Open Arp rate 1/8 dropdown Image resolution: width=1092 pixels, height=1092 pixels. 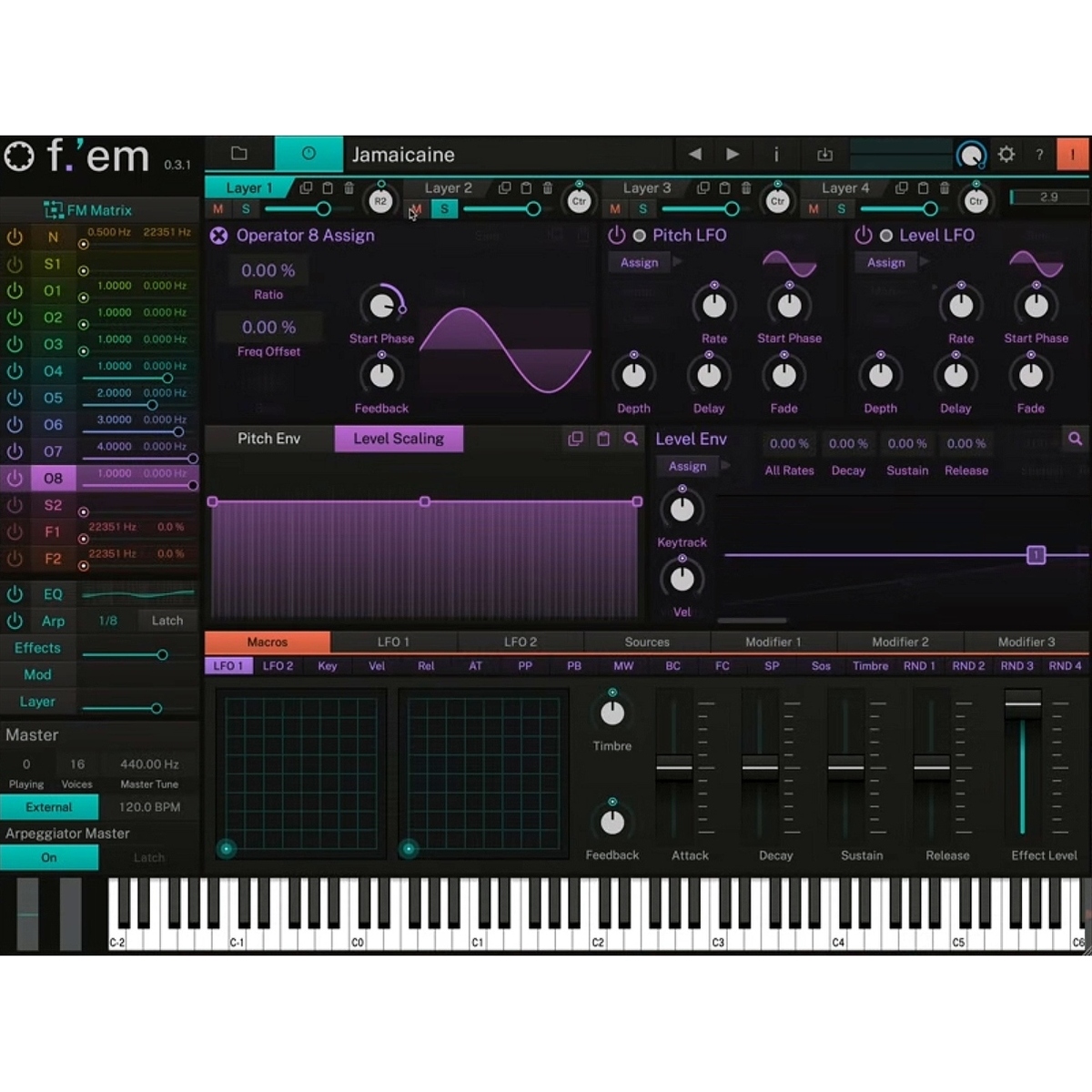pyautogui.click(x=107, y=621)
